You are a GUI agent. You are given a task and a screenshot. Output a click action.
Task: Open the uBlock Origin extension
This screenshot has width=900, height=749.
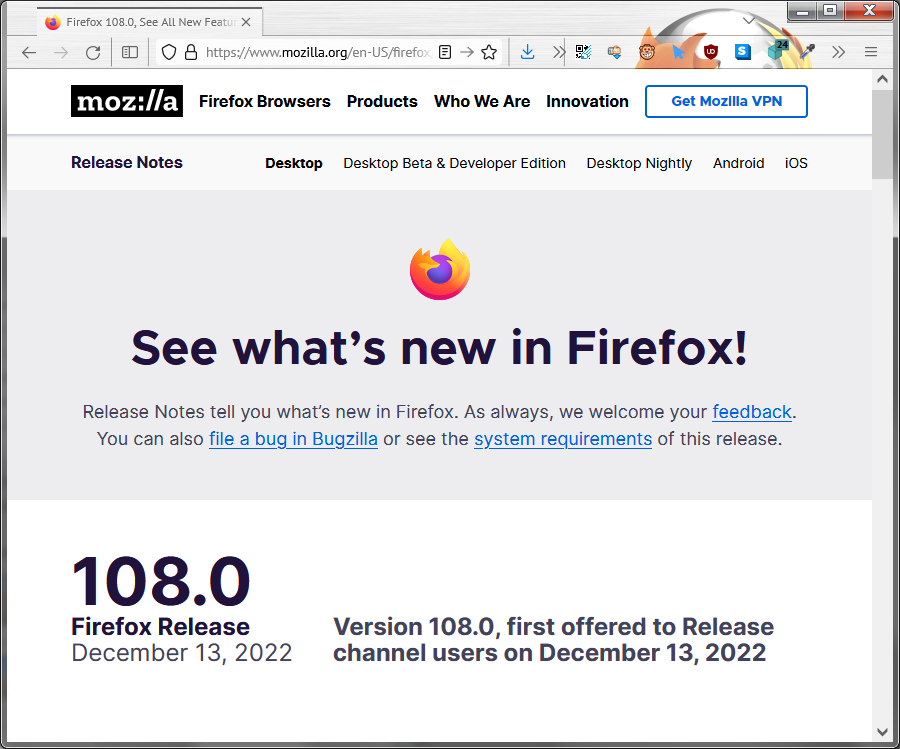coord(711,52)
